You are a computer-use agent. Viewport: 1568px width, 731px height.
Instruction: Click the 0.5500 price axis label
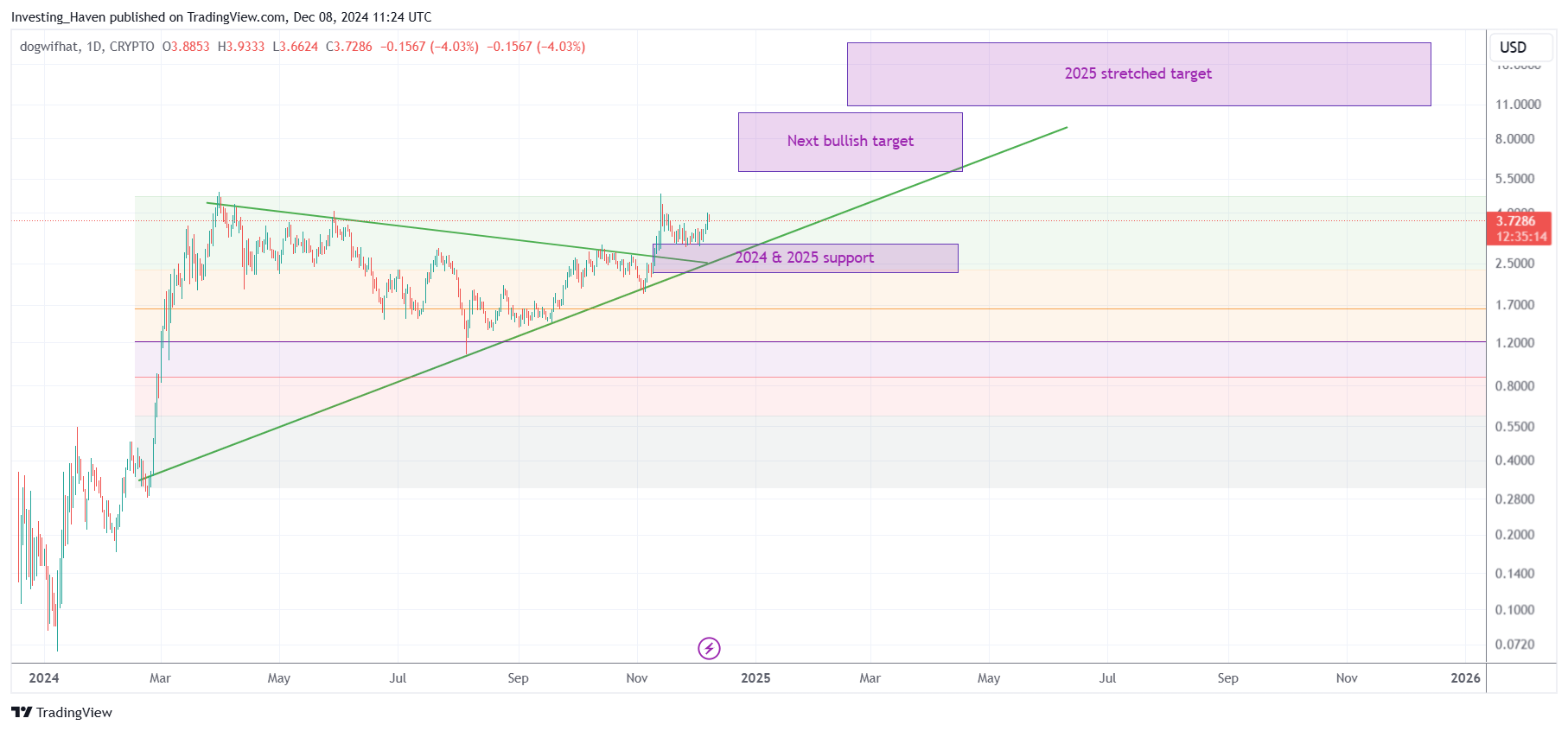(x=1514, y=427)
